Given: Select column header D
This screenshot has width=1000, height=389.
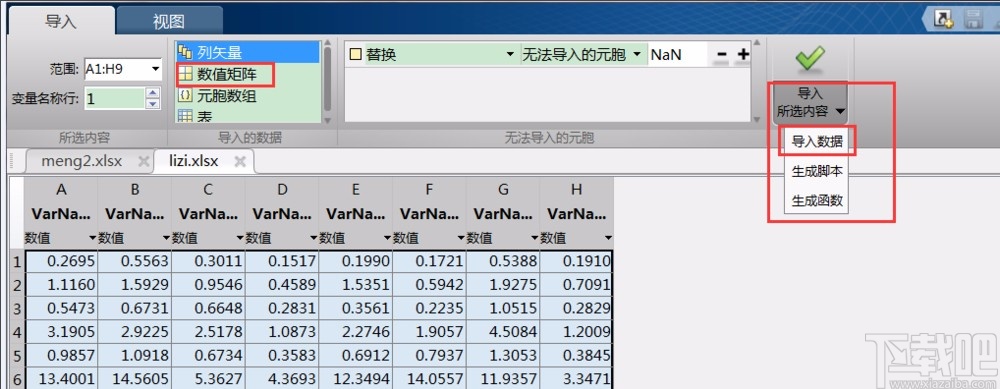Looking at the screenshot, I should tap(282, 189).
